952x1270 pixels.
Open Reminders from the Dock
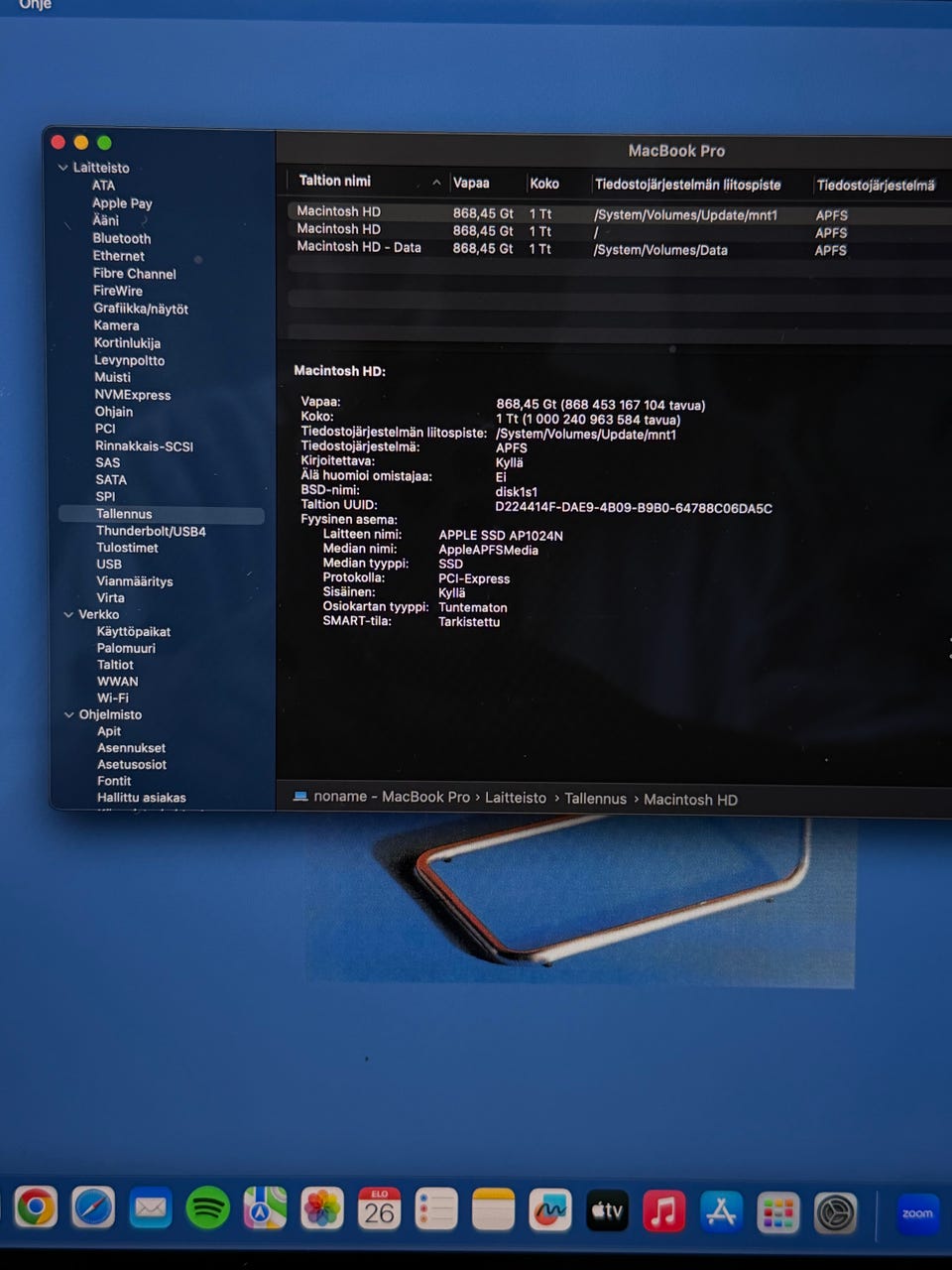point(436,1209)
